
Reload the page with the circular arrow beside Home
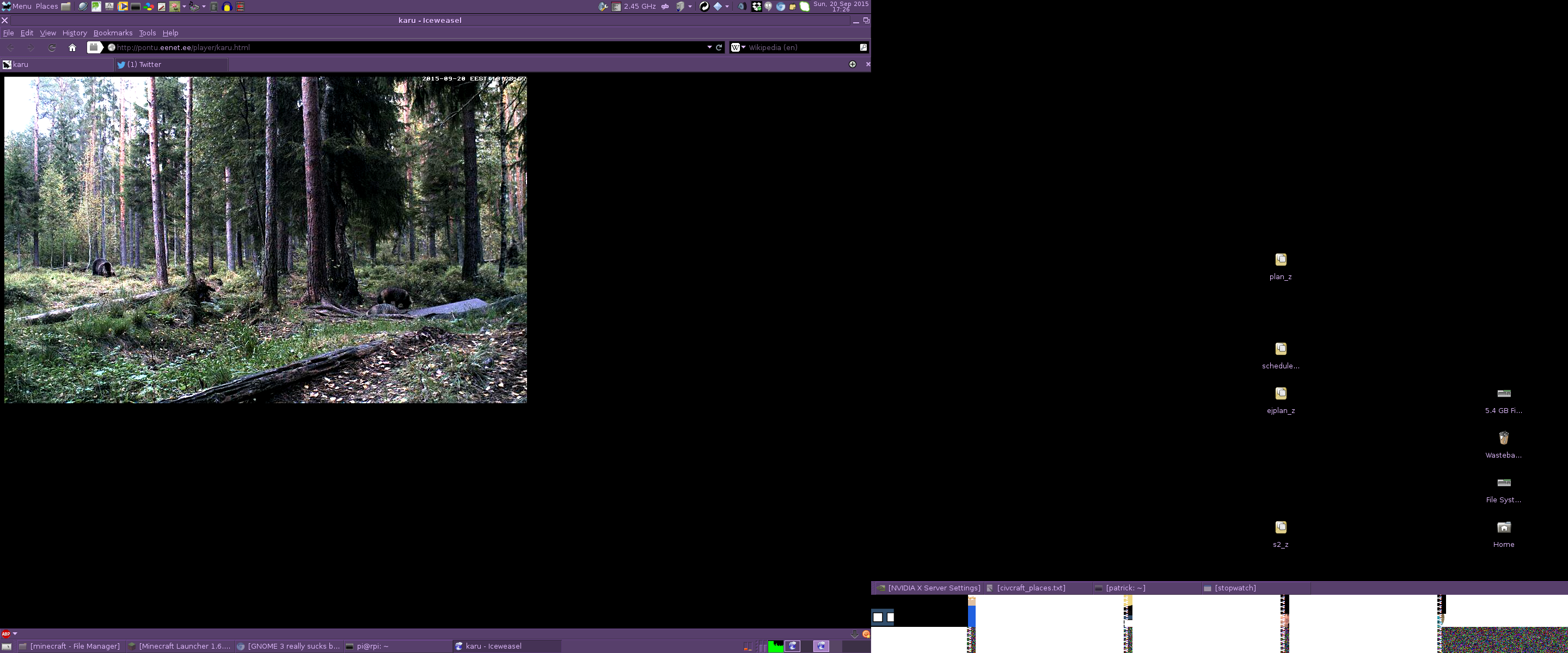tap(52, 47)
